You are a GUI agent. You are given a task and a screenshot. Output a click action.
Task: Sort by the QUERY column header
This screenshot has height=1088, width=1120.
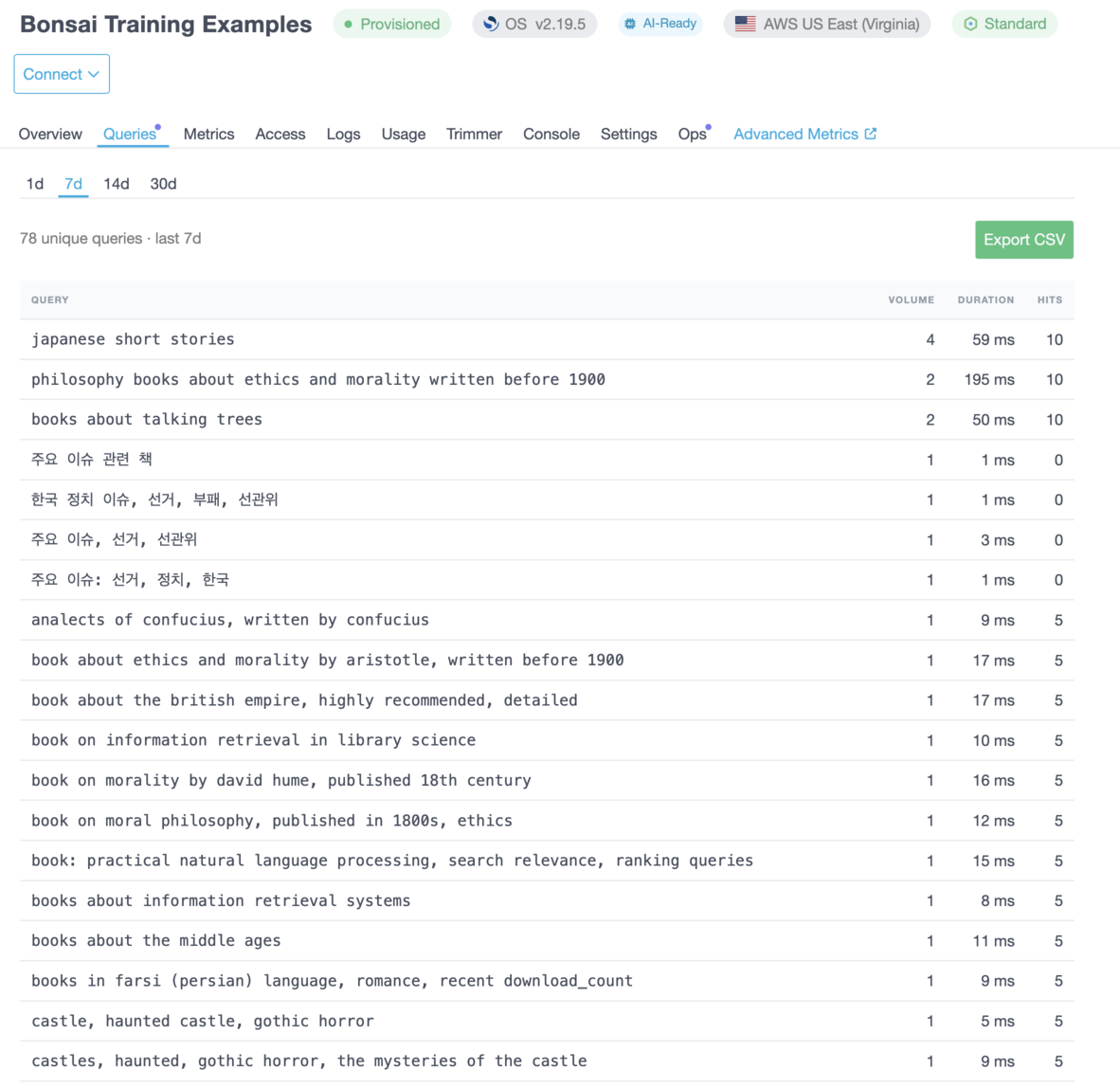point(50,299)
